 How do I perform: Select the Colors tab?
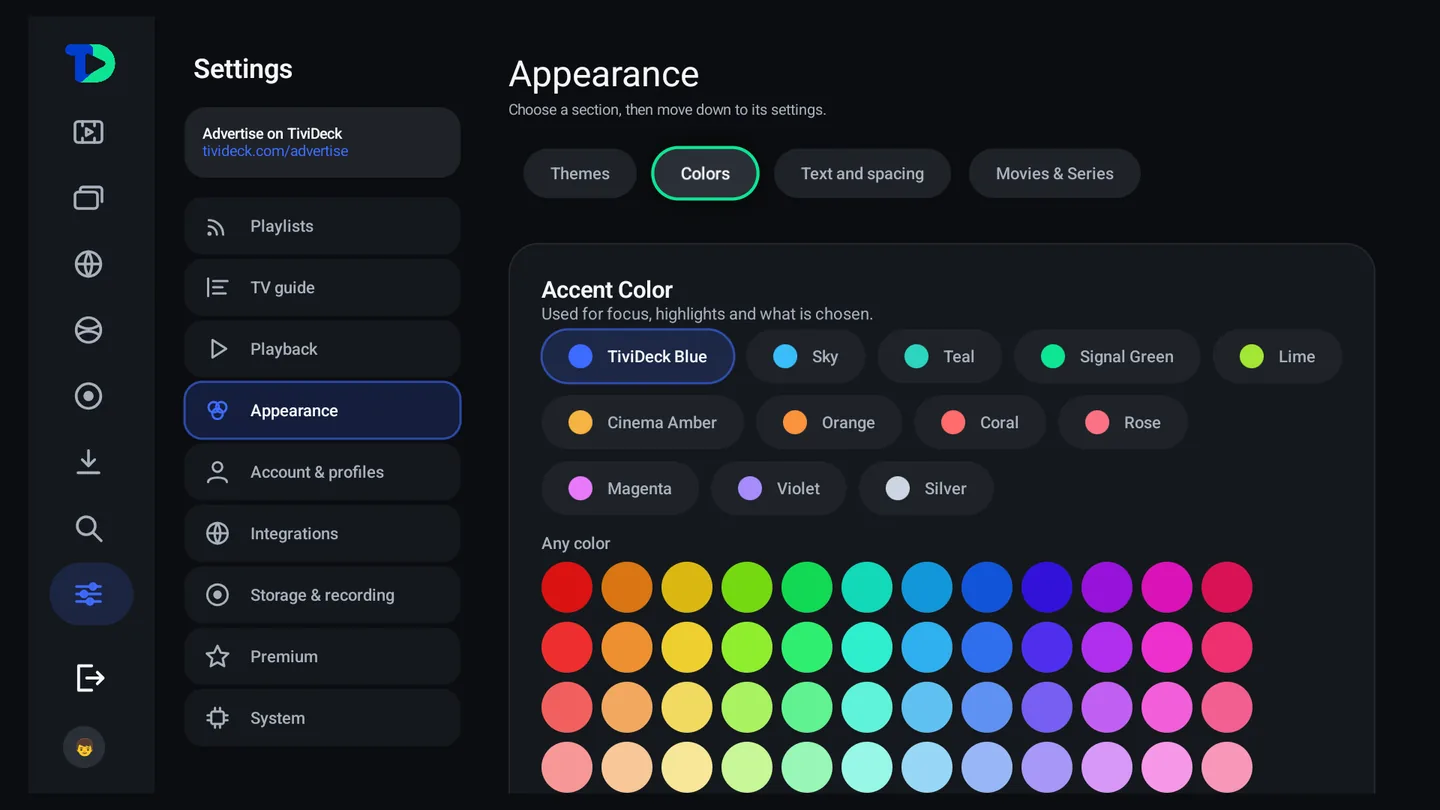tap(705, 174)
